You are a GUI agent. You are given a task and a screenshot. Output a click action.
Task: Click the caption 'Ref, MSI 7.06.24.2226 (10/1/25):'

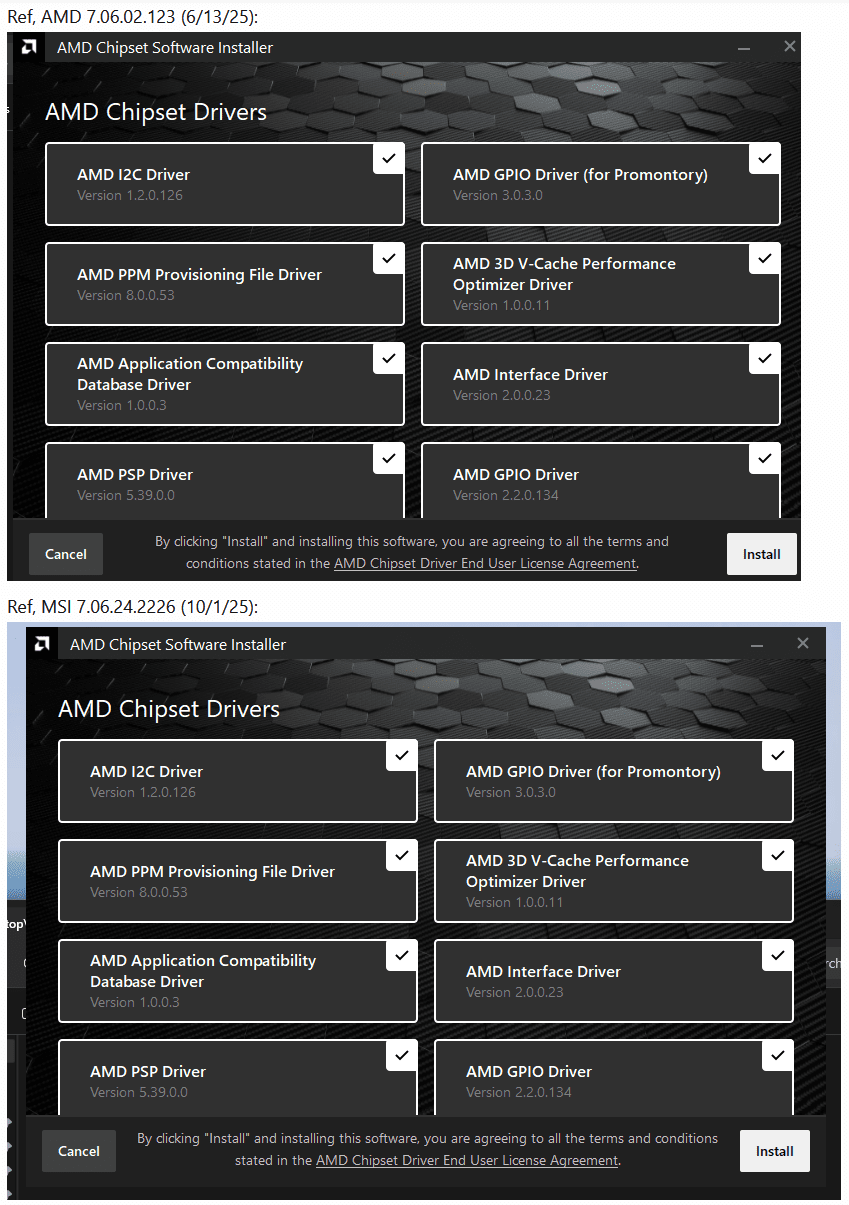(x=132, y=606)
